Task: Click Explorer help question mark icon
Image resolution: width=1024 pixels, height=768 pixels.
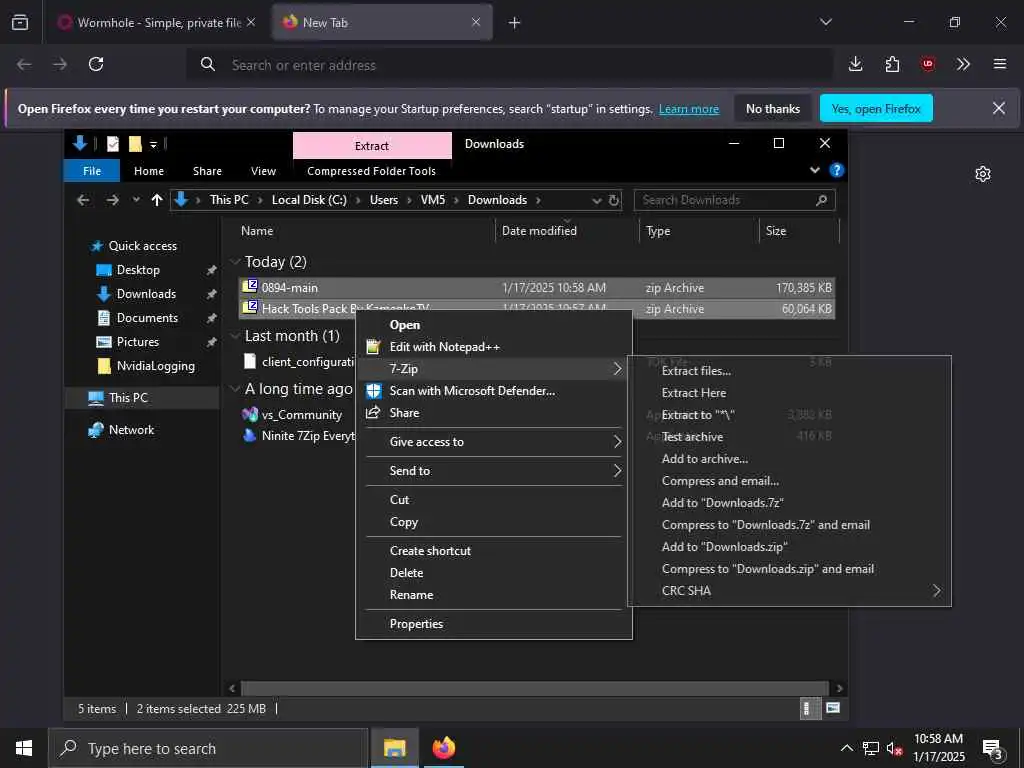Action: click(x=837, y=170)
